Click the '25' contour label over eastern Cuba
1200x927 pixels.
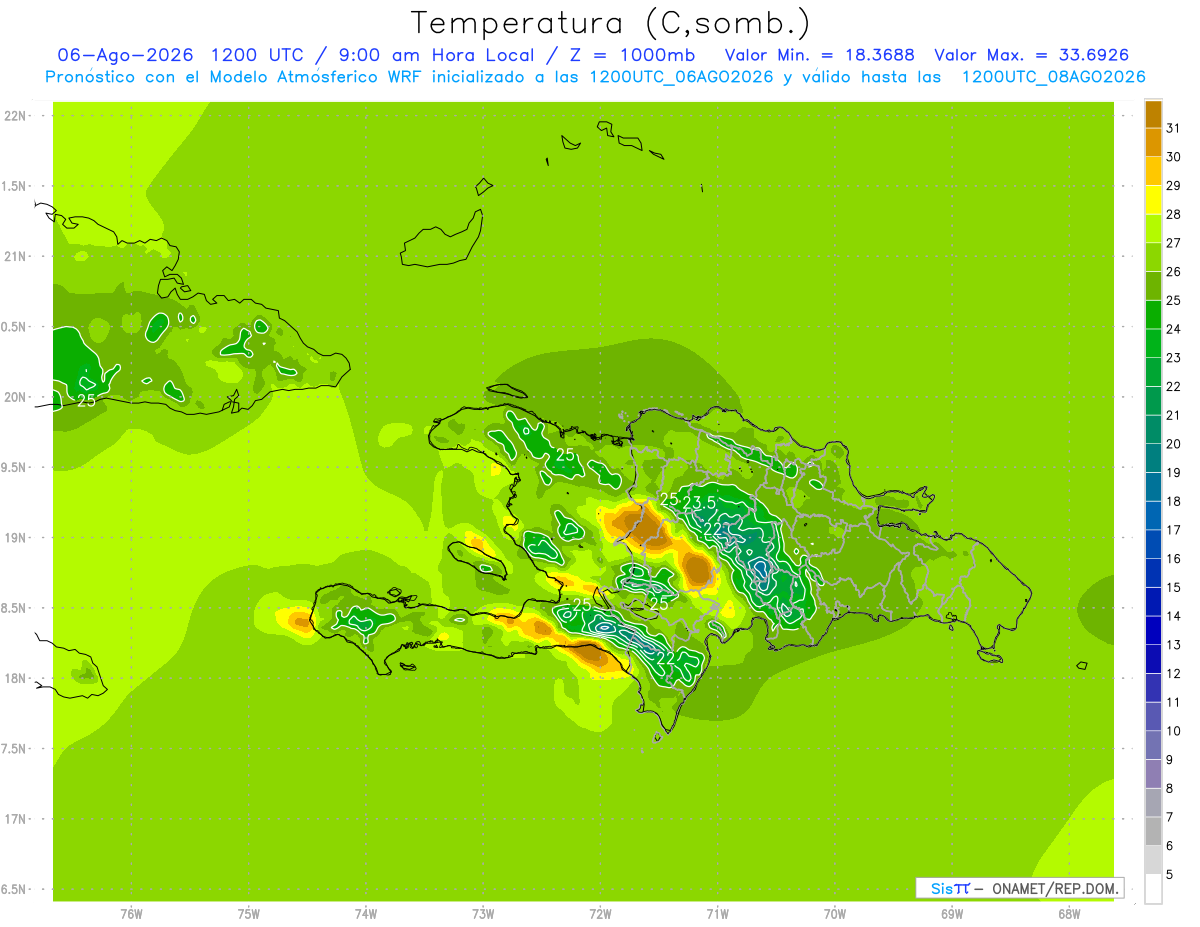(87, 400)
